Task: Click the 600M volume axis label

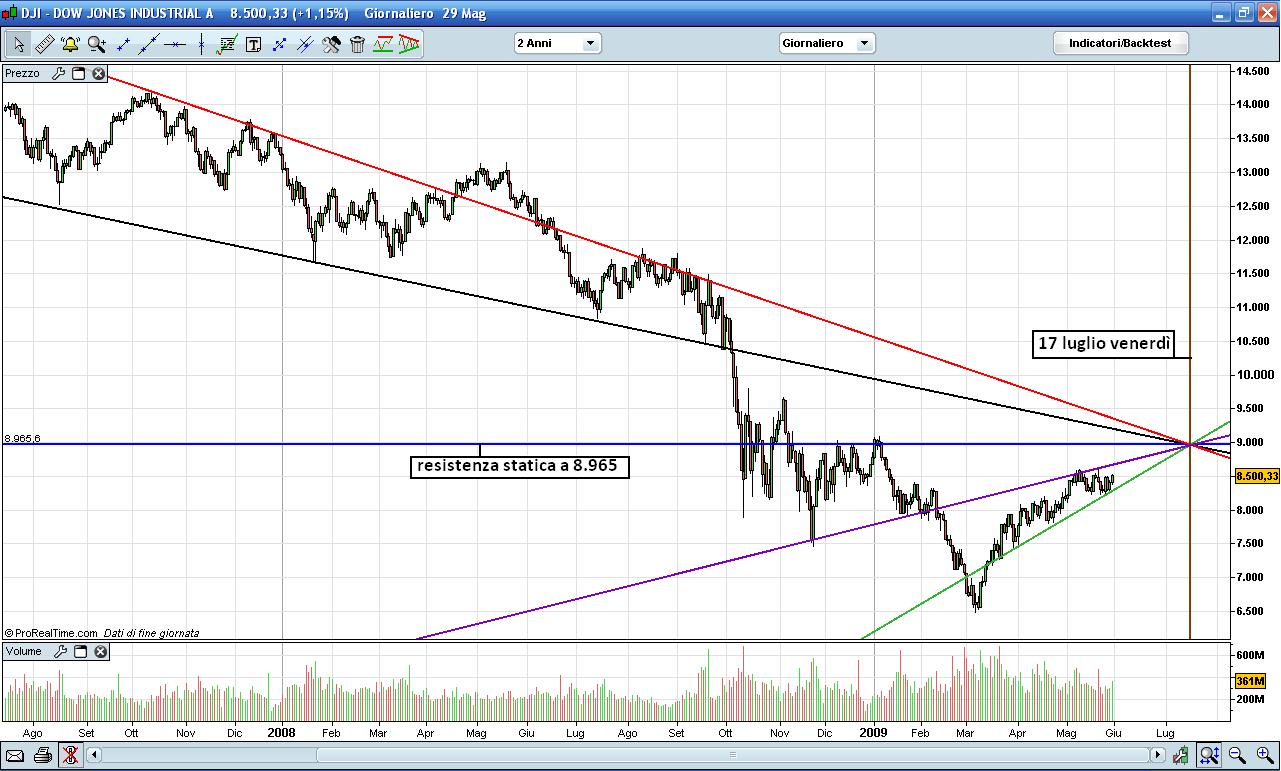Action: pos(1251,655)
